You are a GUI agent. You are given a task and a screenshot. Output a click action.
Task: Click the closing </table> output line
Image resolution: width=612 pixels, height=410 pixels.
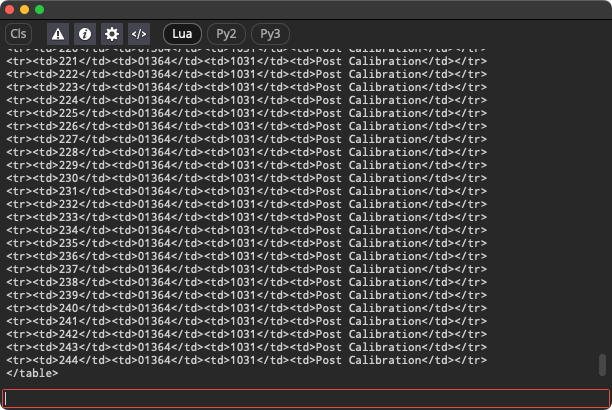tap(32, 373)
